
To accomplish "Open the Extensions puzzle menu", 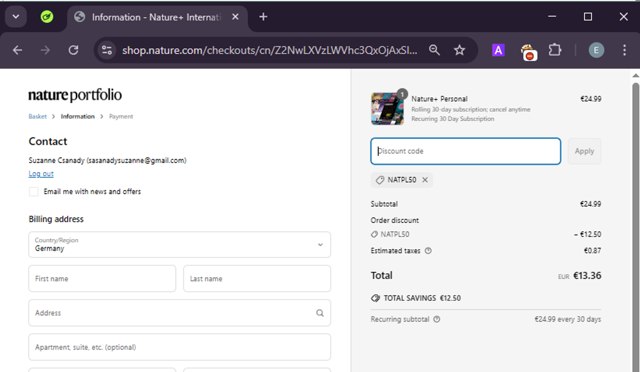I will 555,50.
